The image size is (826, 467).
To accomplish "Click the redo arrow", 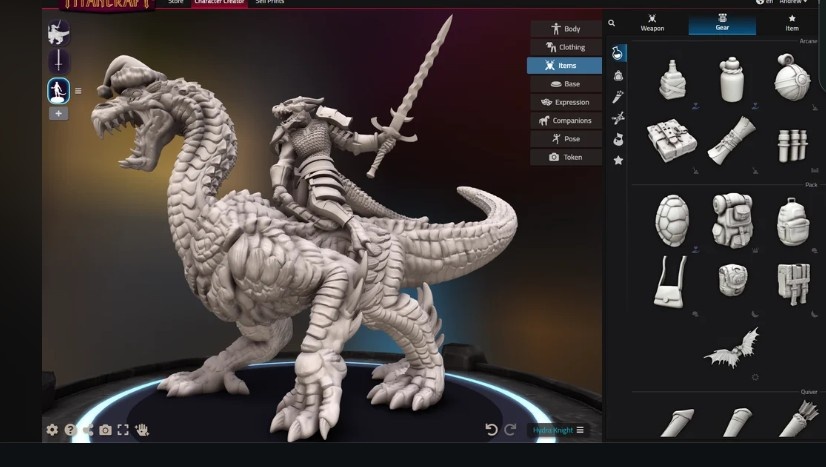I will (x=510, y=430).
